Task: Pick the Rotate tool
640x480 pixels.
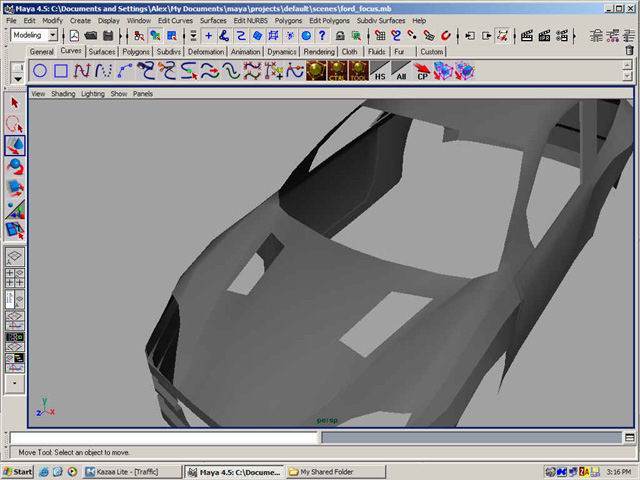Action: pos(15,167)
